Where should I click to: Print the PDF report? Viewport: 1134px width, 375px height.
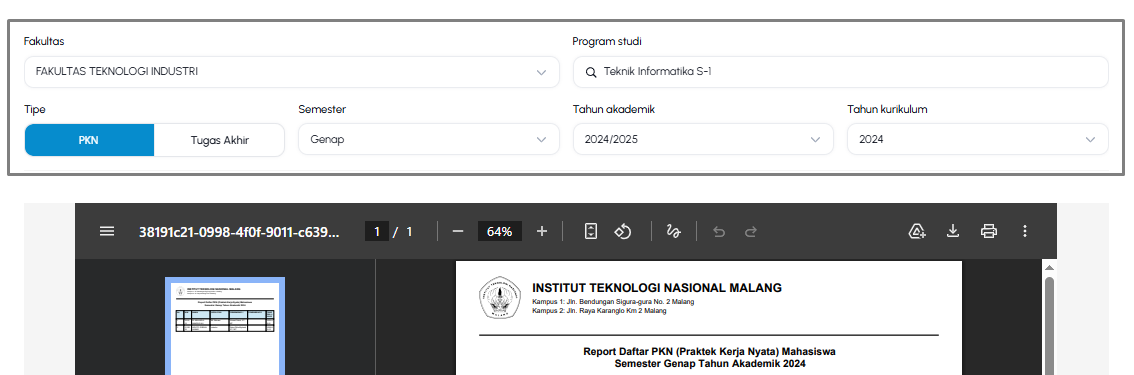[989, 231]
